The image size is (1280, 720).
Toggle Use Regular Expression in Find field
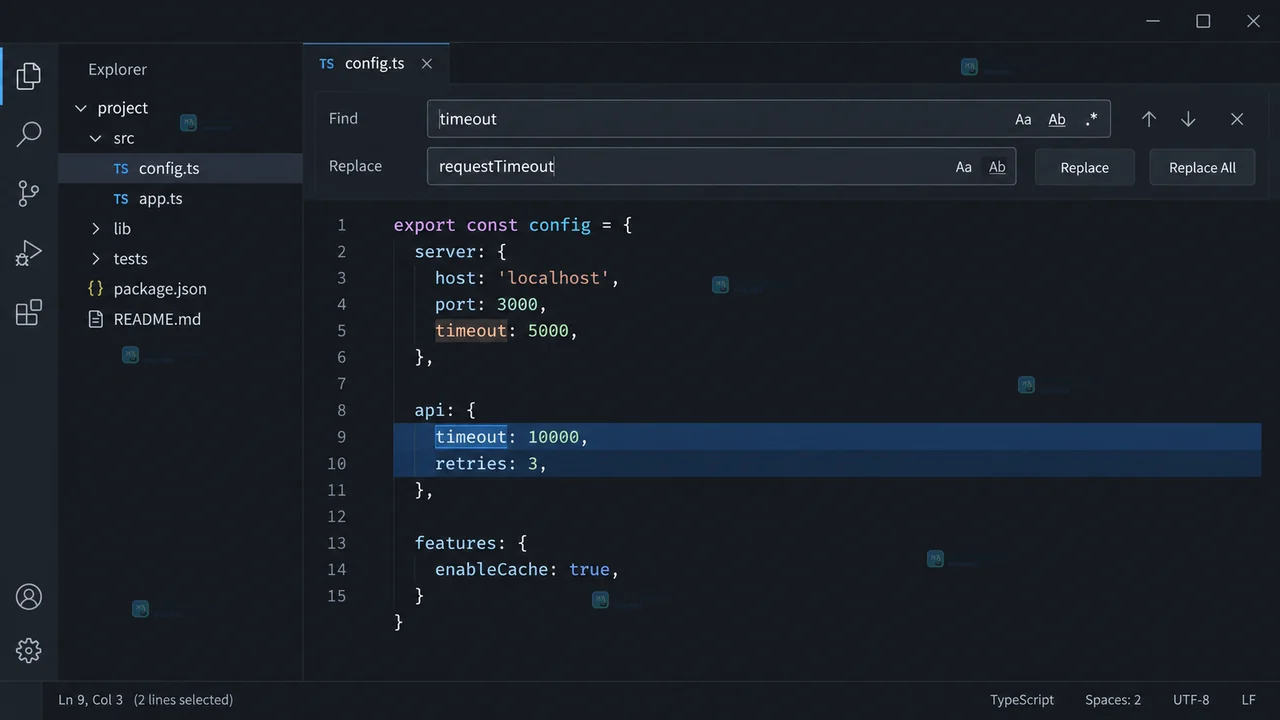coord(1091,119)
